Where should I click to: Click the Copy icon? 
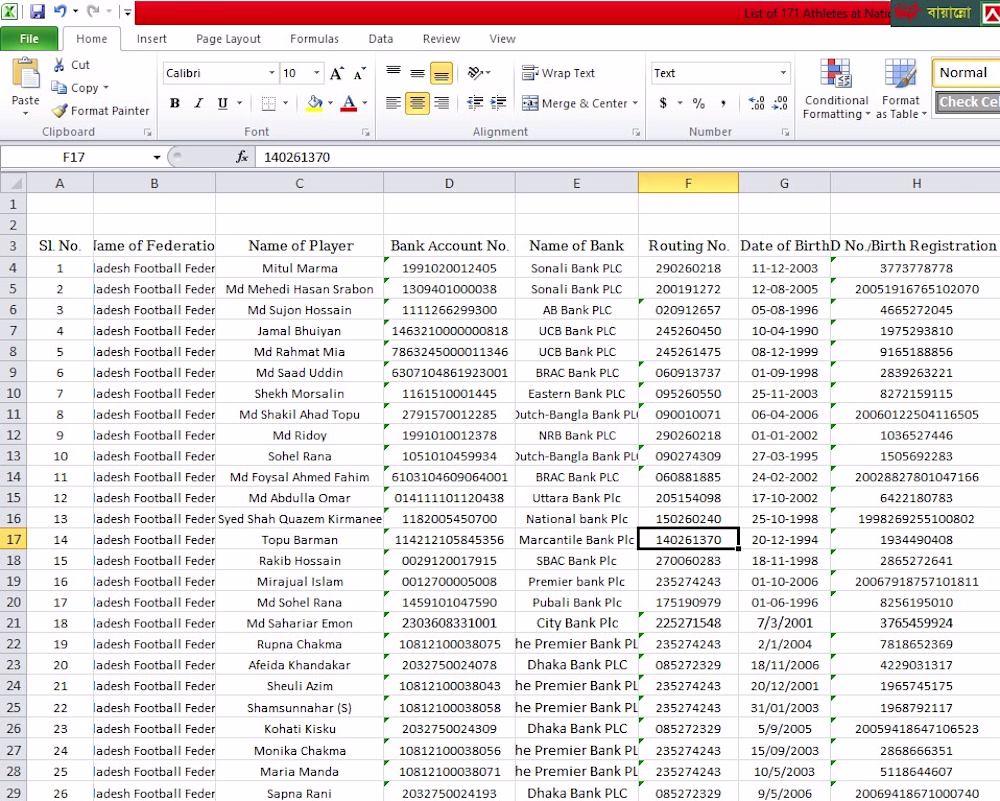[x=59, y=87]
